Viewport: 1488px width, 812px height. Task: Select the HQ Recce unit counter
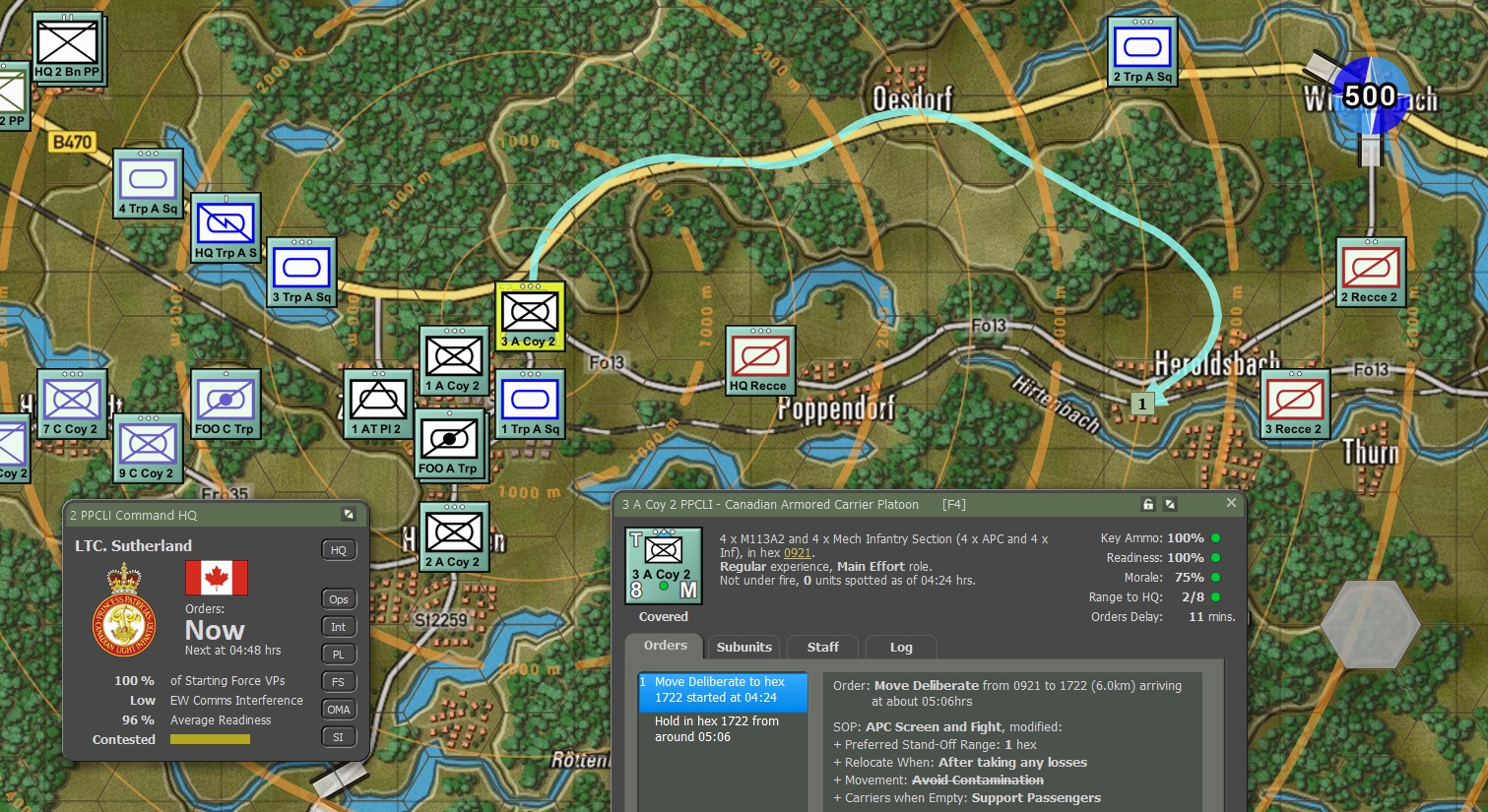(x=759, y=360)
